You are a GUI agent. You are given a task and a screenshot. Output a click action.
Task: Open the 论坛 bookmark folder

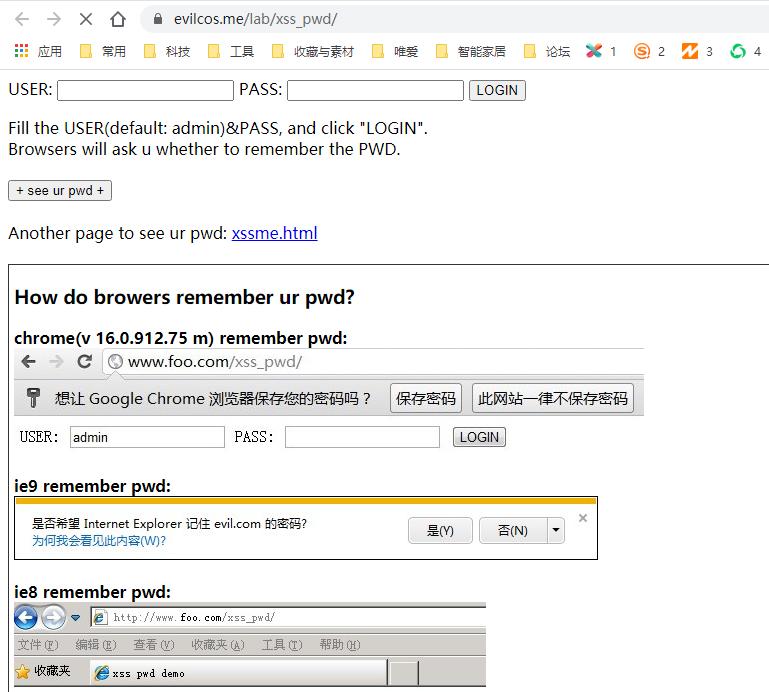click(547, 51)
